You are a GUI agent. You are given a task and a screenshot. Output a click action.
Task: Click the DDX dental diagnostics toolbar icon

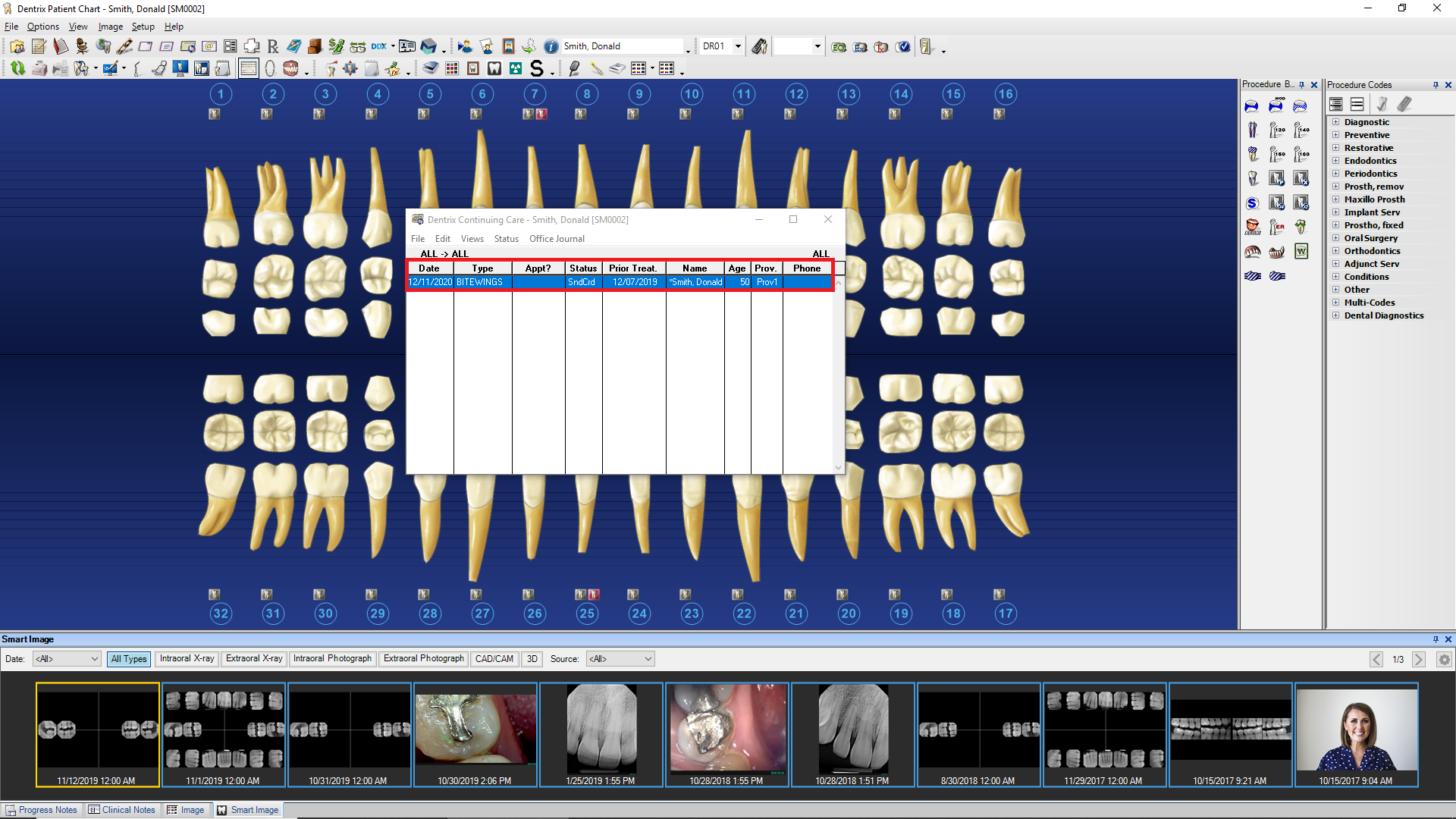pos(379,46)
